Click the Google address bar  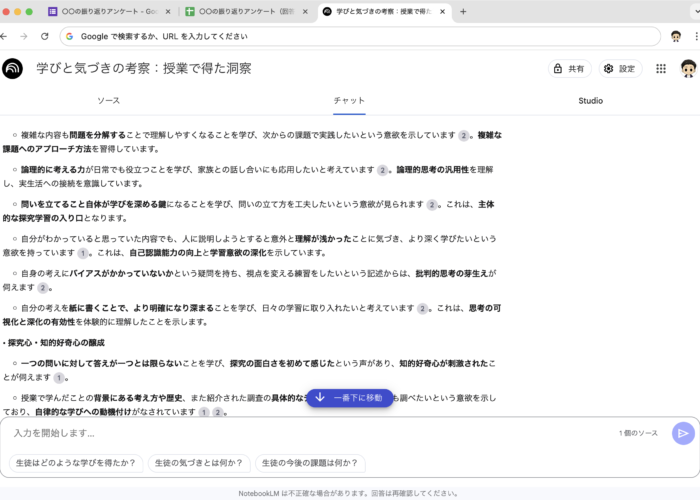(x=360, y=37)
